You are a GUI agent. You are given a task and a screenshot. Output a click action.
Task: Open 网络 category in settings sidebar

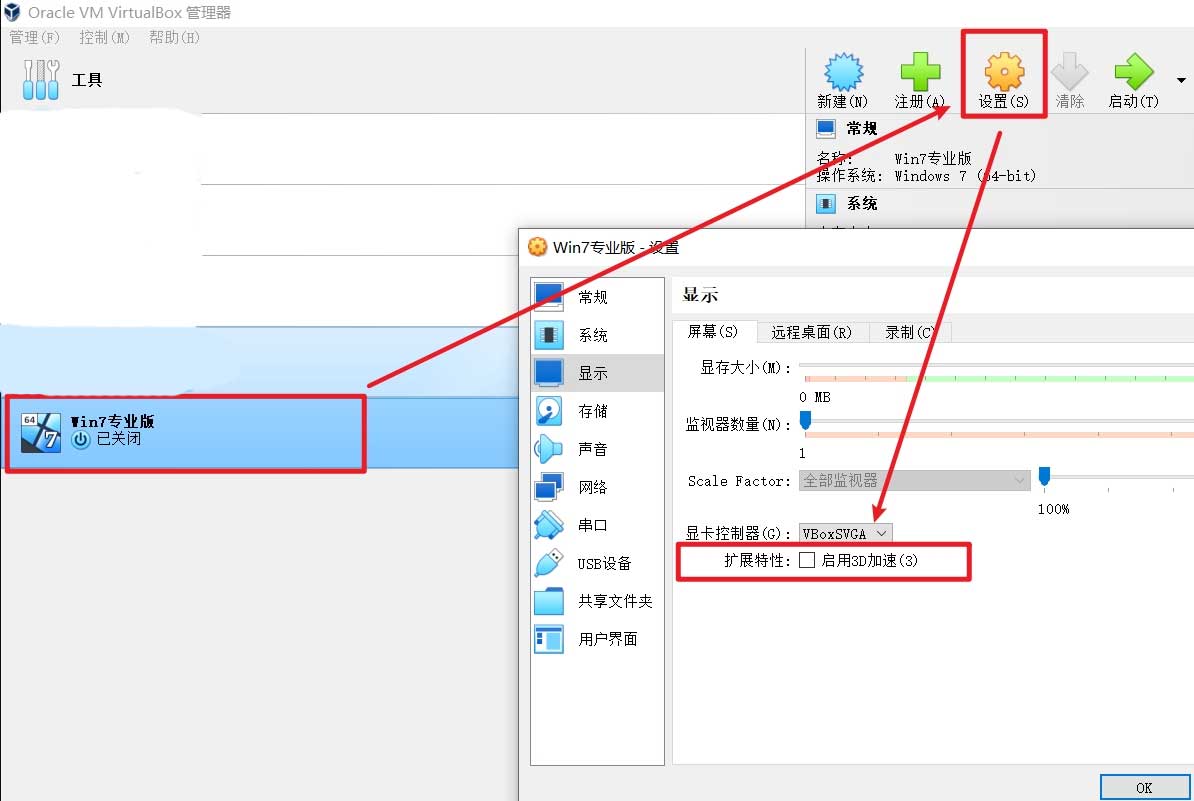(x=597, y=487)
